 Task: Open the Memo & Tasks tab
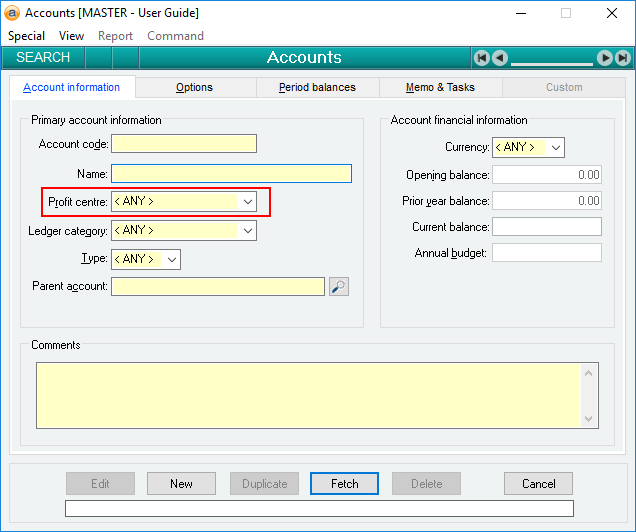point(440,88)
